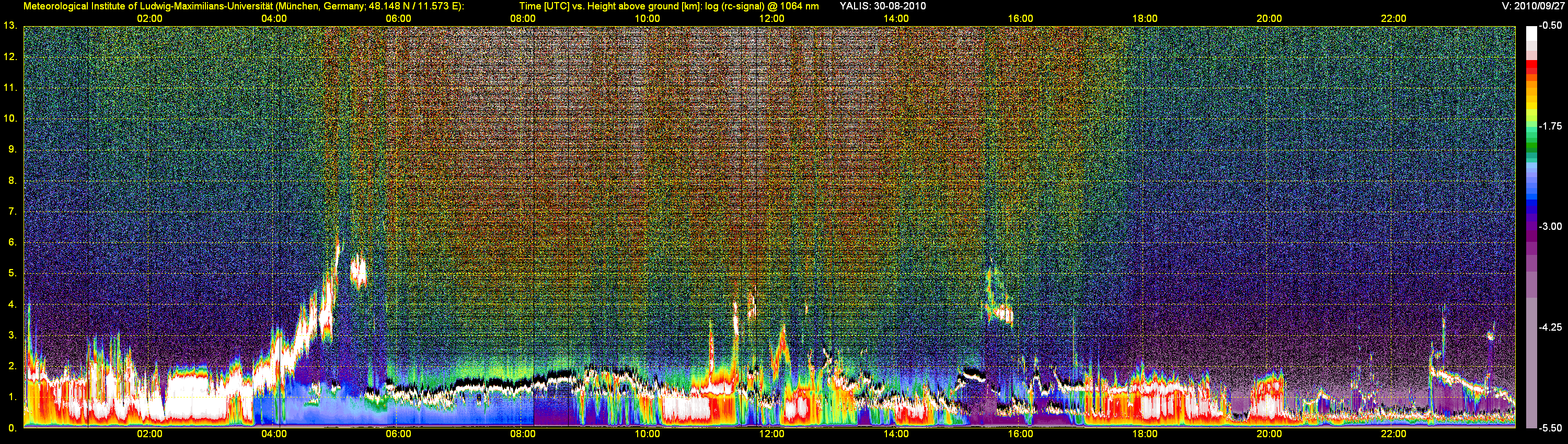The image size is (1568, 444).
Task: Select the 12. km height axis label
Action: click(x=10, y=56)
